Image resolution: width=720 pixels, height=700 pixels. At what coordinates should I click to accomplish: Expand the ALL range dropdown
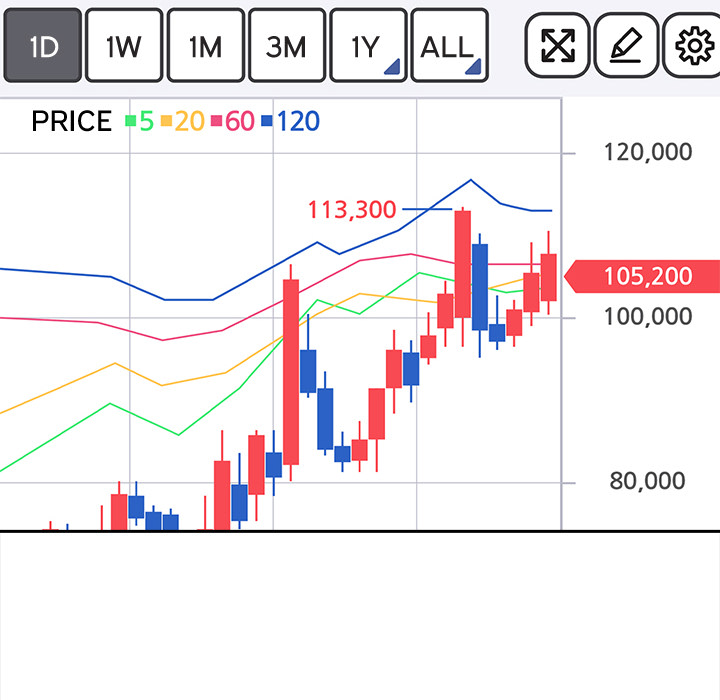(449, 46)
